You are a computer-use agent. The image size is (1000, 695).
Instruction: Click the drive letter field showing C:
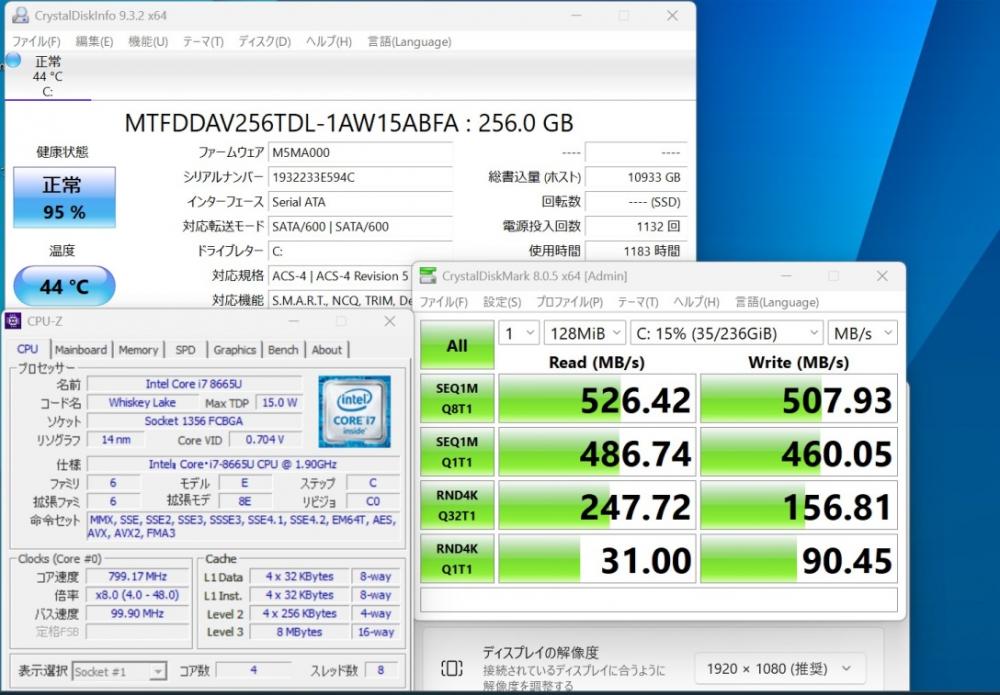point(360,251)
